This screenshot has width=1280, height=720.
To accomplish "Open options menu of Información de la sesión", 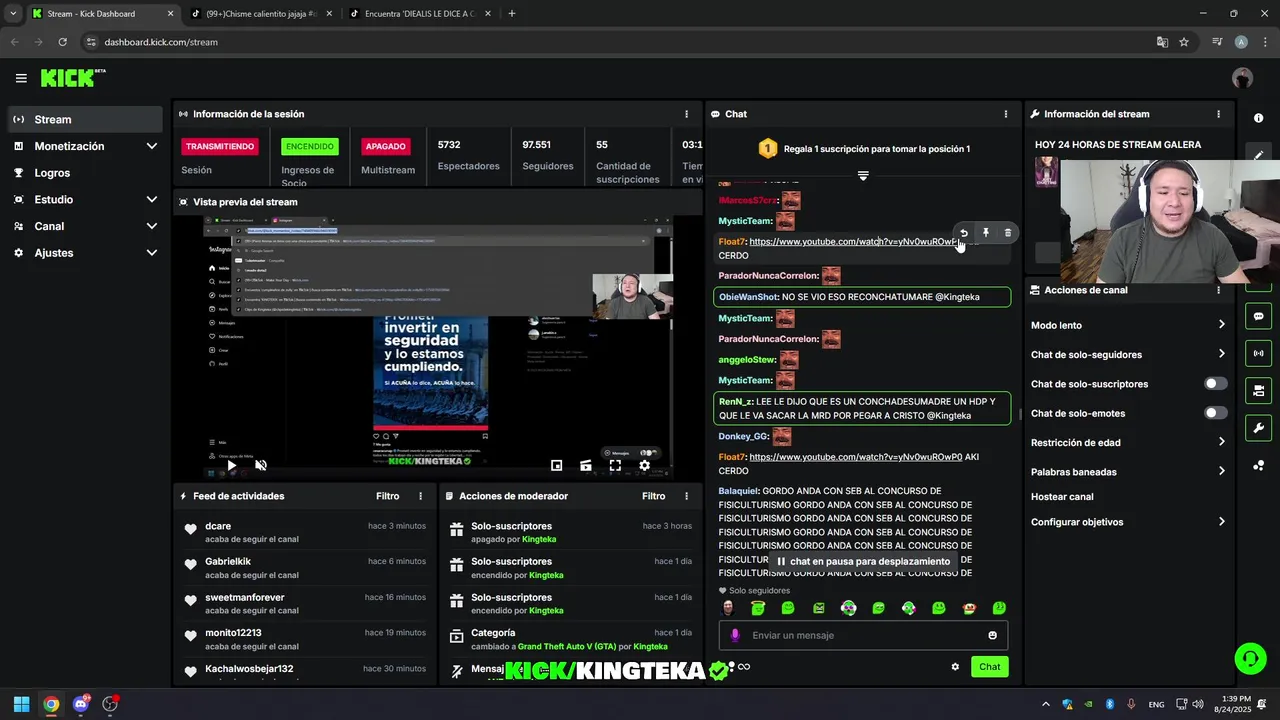I will pyautogui.click(x=686, y=114).
